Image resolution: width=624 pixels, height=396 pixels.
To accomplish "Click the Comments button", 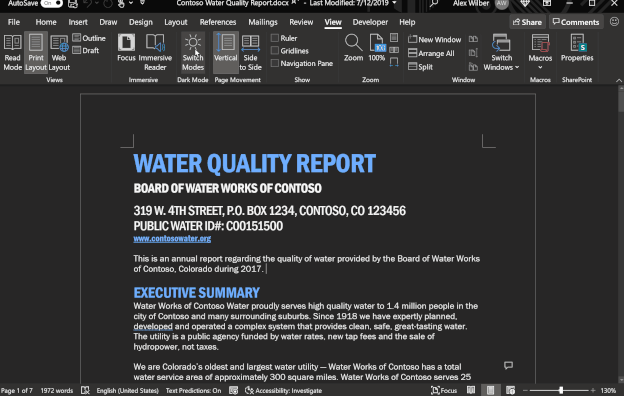I will [x=576, y=22].
